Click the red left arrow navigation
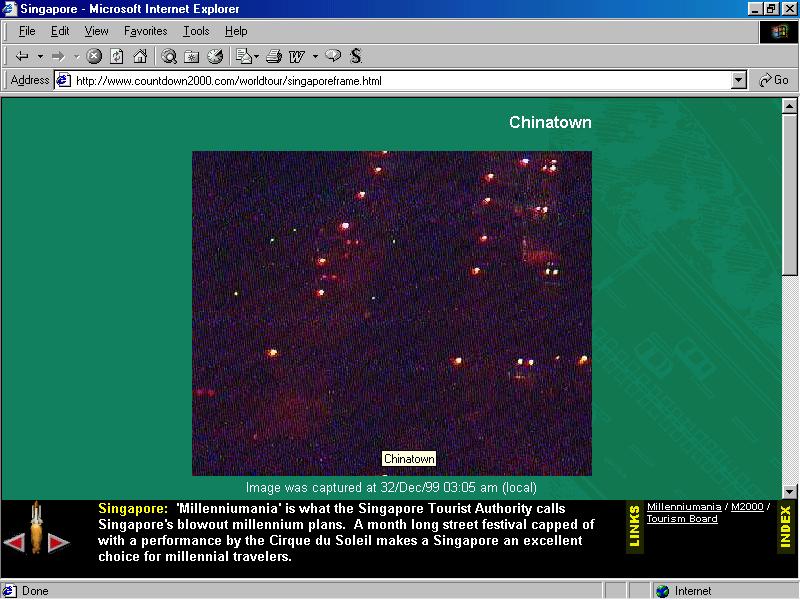Viewport: 800px width, 600px height. click(14, 542)
